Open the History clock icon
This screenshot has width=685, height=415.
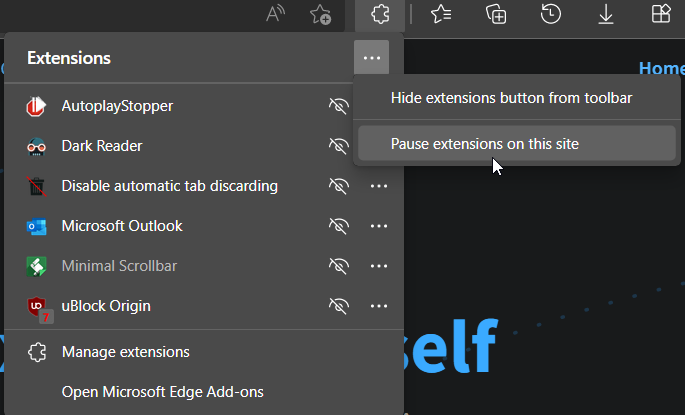[550, 14]
